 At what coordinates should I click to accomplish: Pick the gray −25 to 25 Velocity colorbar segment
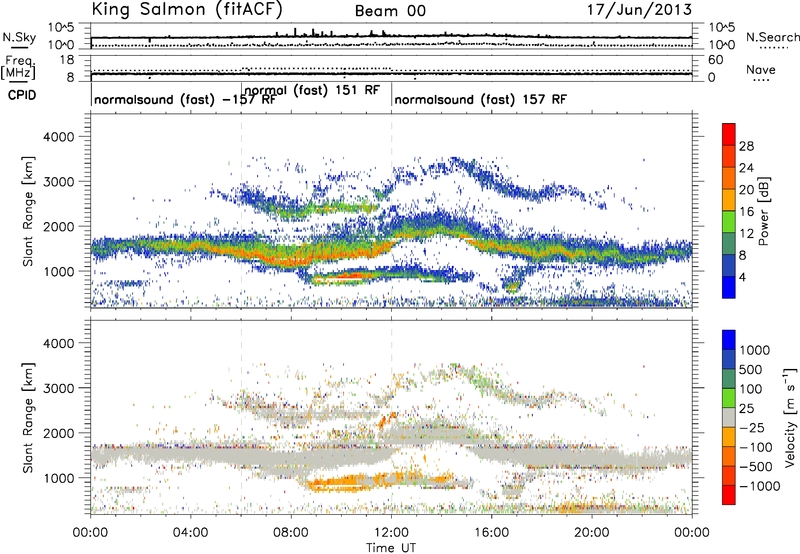[729, 417]
